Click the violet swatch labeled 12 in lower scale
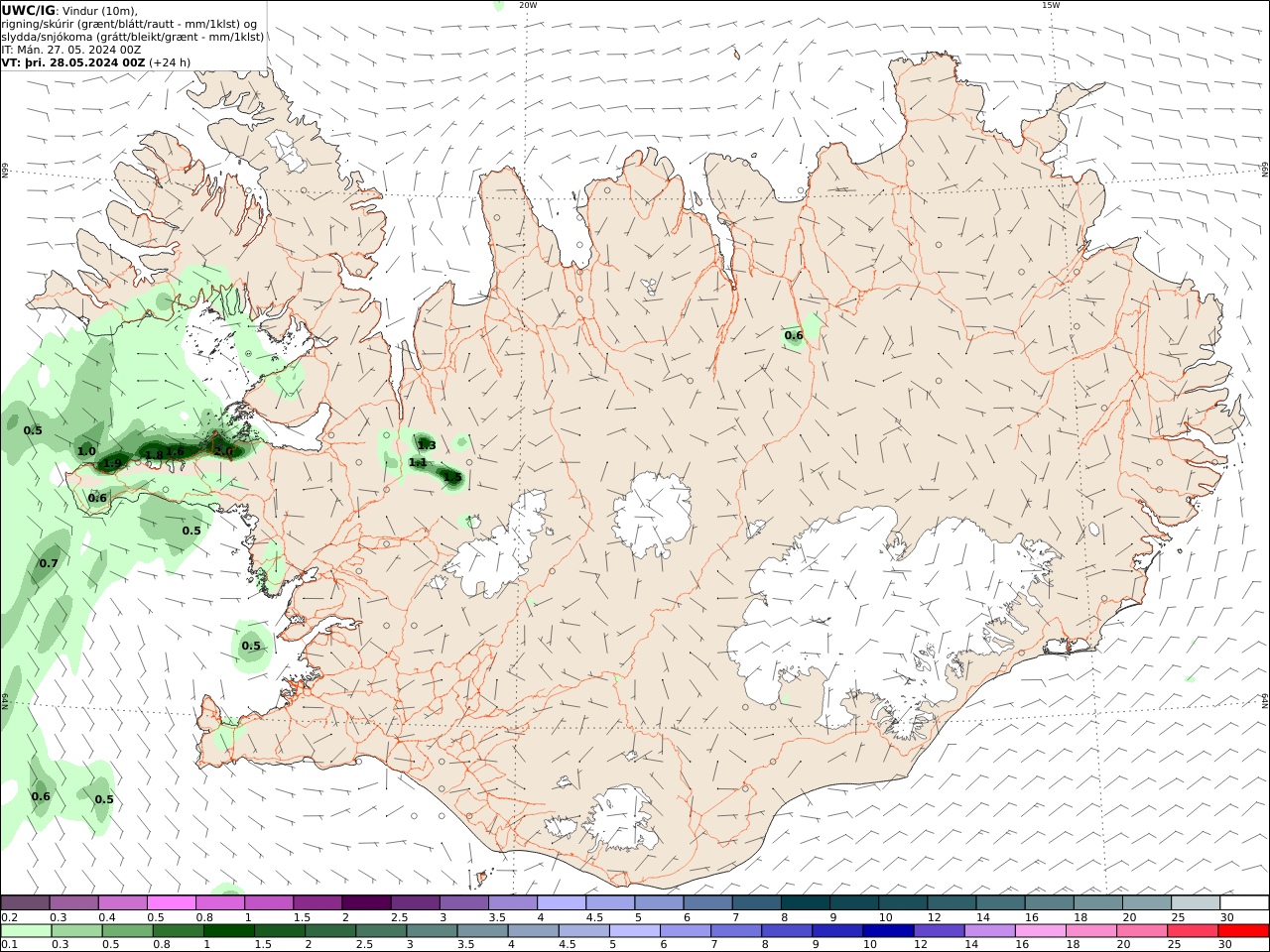 coord(939,931)
